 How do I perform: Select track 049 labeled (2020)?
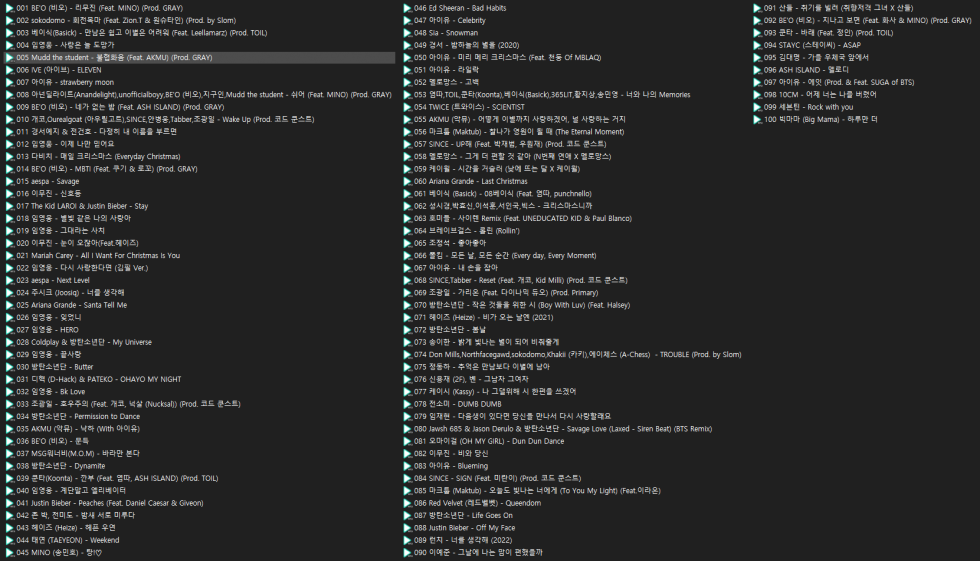(466, 45)
